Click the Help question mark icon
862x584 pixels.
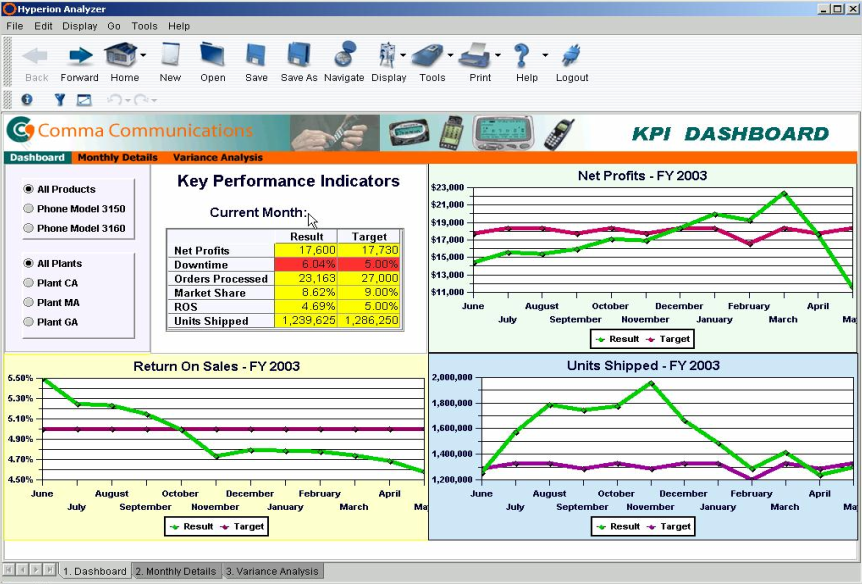coord(521,55)
